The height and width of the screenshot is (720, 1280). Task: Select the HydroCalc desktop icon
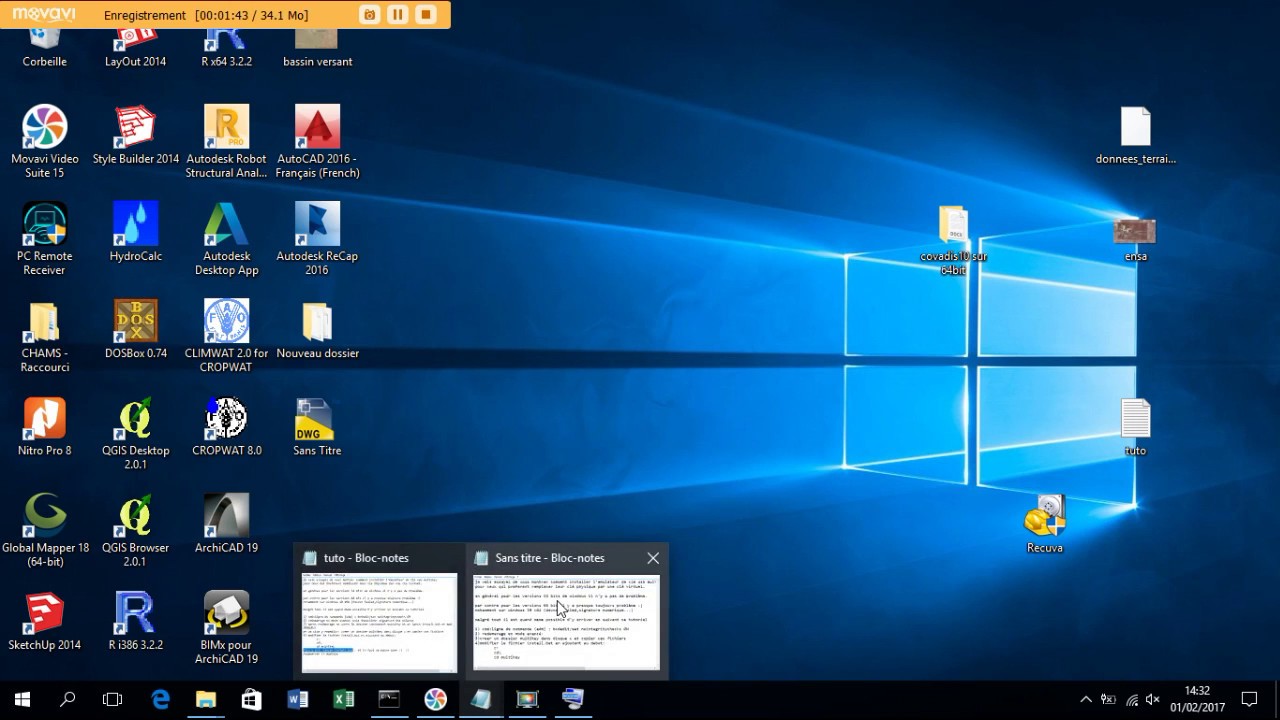tap(136, 232)
